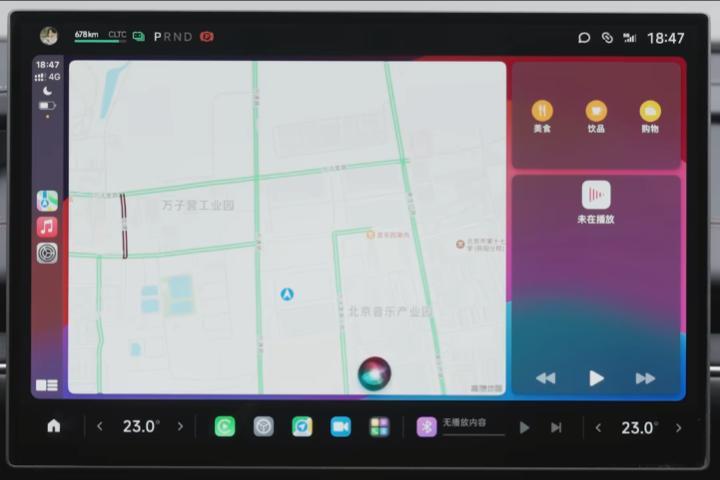Tap rewind in the CarPlay now-playing card
Screen dimensions: 720x480
pos(546,378)
